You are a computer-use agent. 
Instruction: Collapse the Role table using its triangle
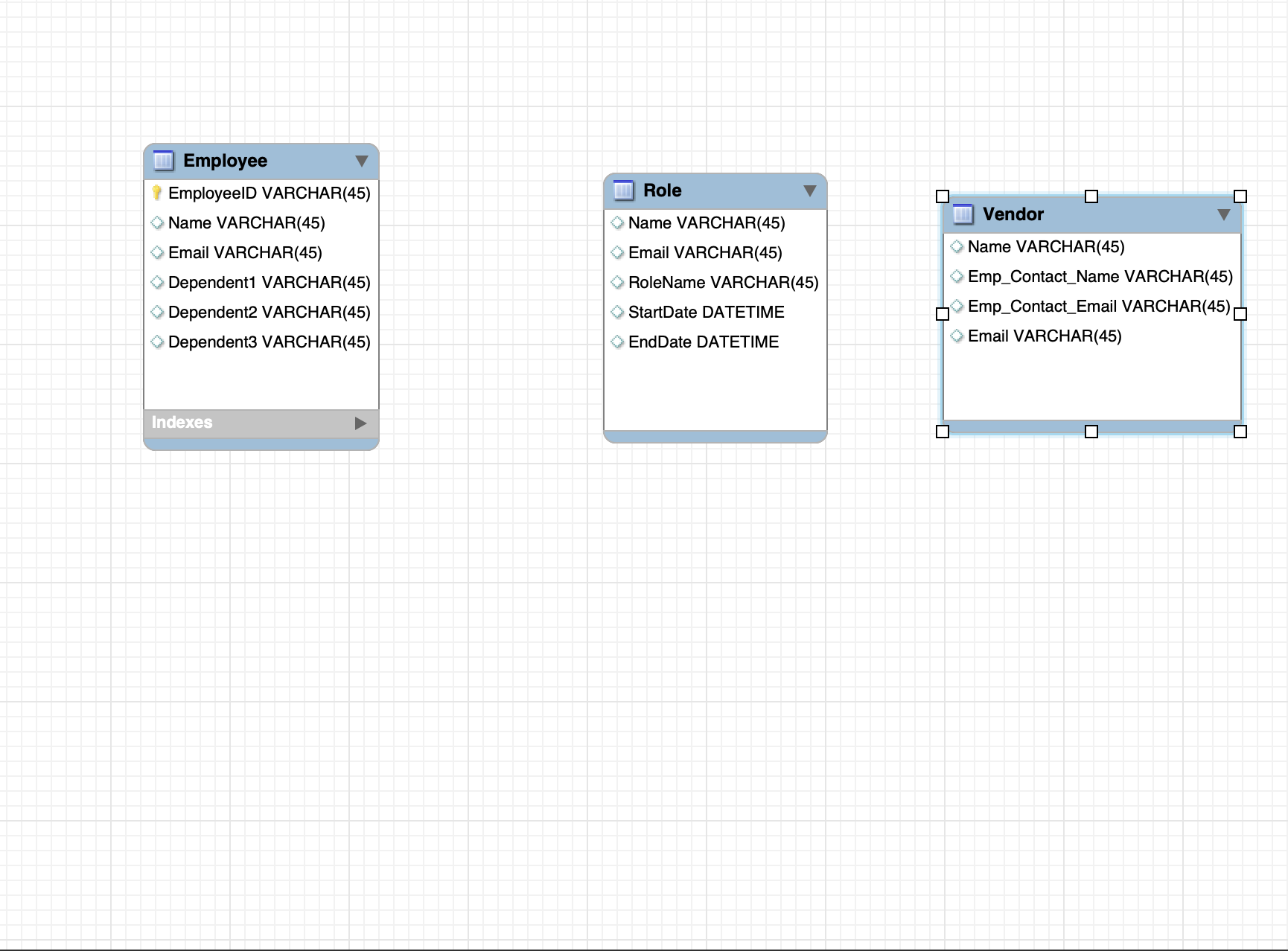click(x=811, y=190)
